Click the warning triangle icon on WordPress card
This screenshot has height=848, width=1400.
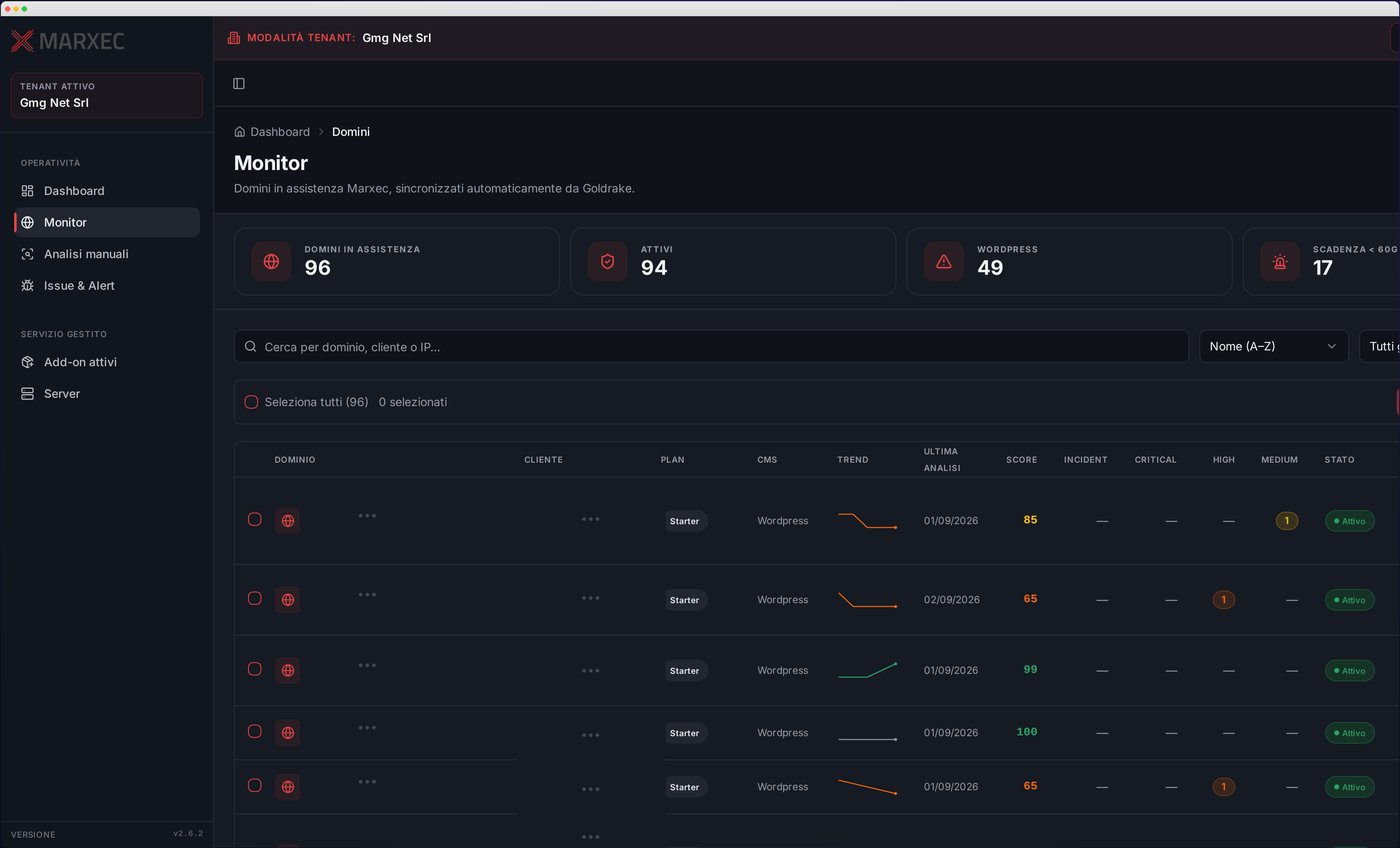(x=943, y=262)
